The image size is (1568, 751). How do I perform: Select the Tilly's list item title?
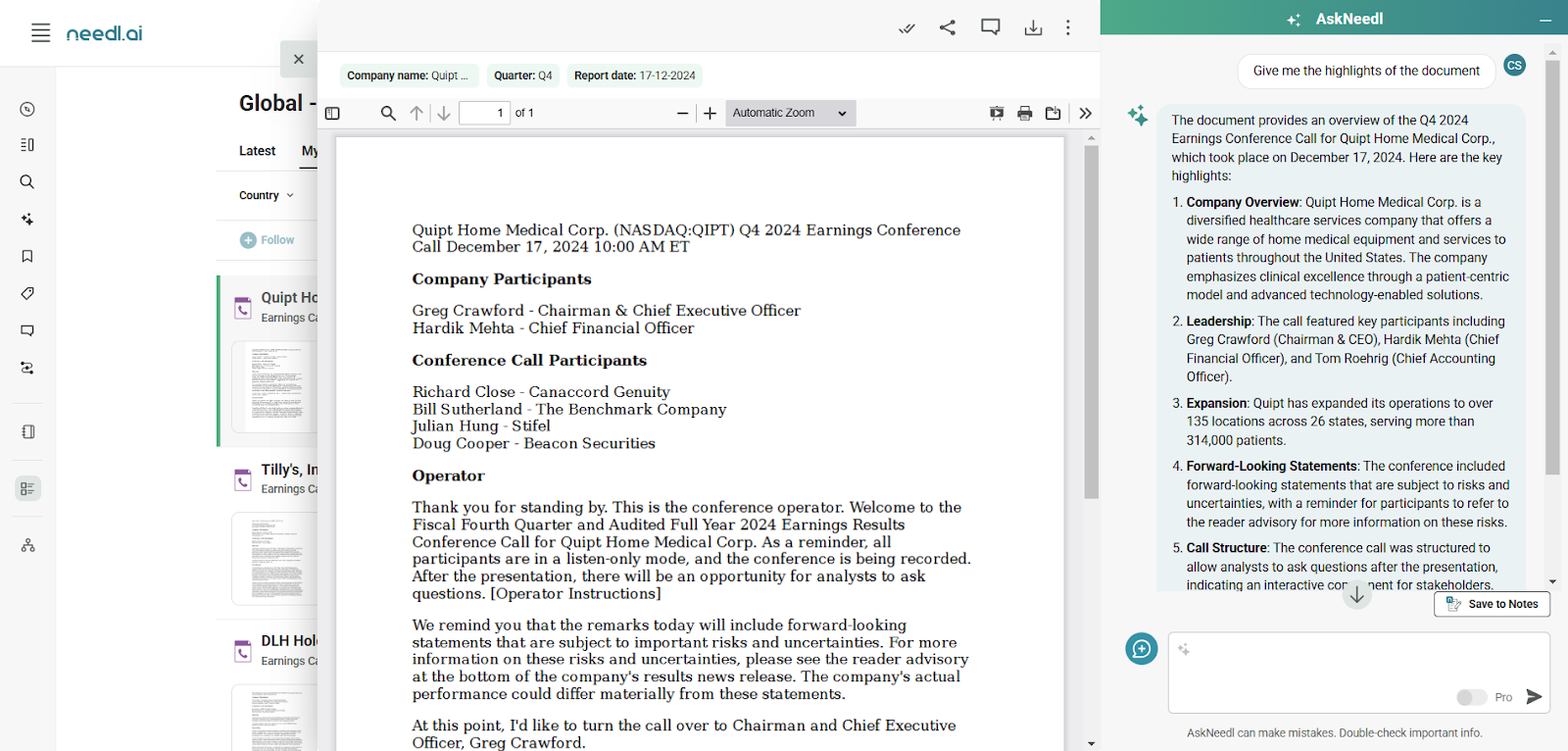tap(289, 470)
